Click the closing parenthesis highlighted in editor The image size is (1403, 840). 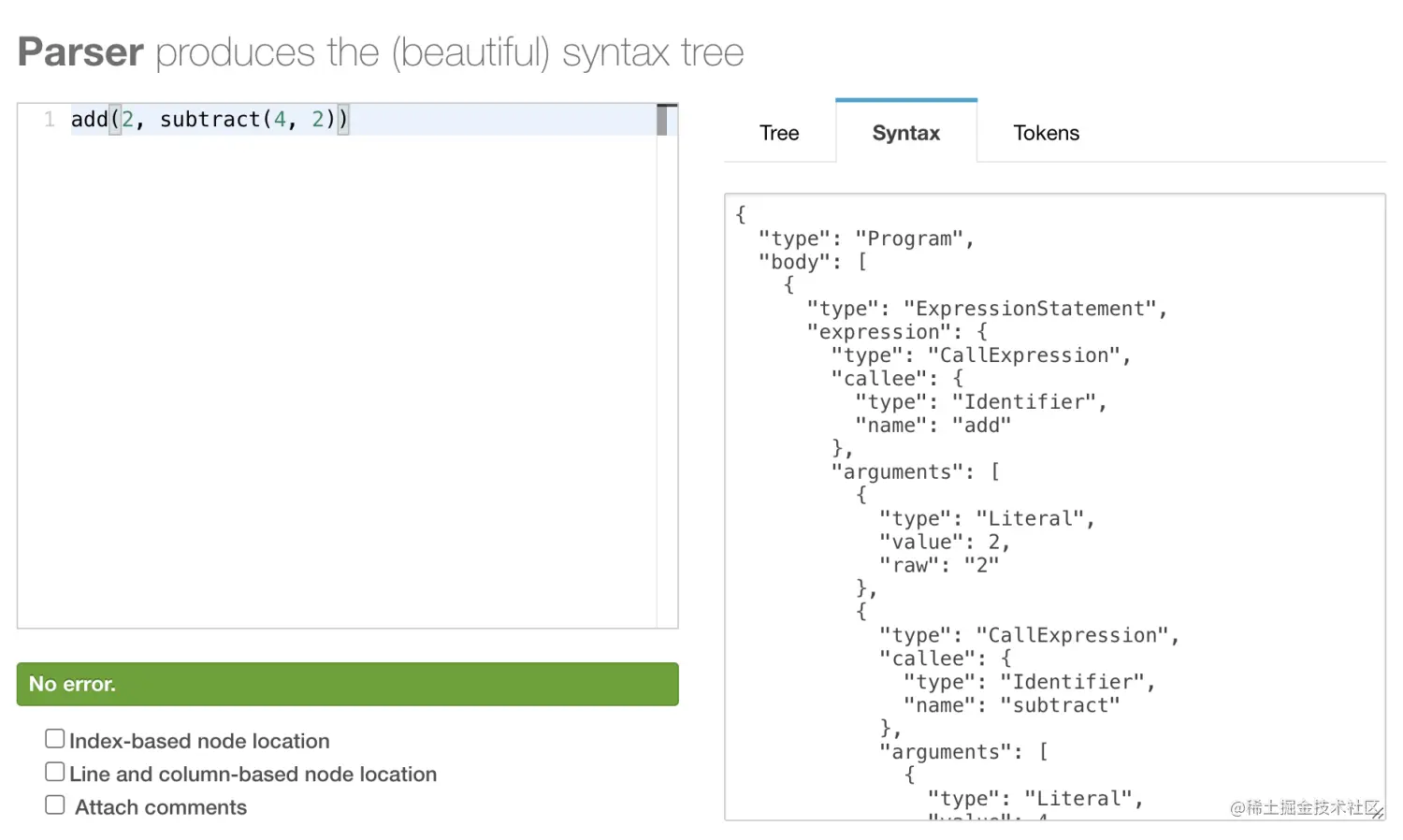[x=343, y=120]
